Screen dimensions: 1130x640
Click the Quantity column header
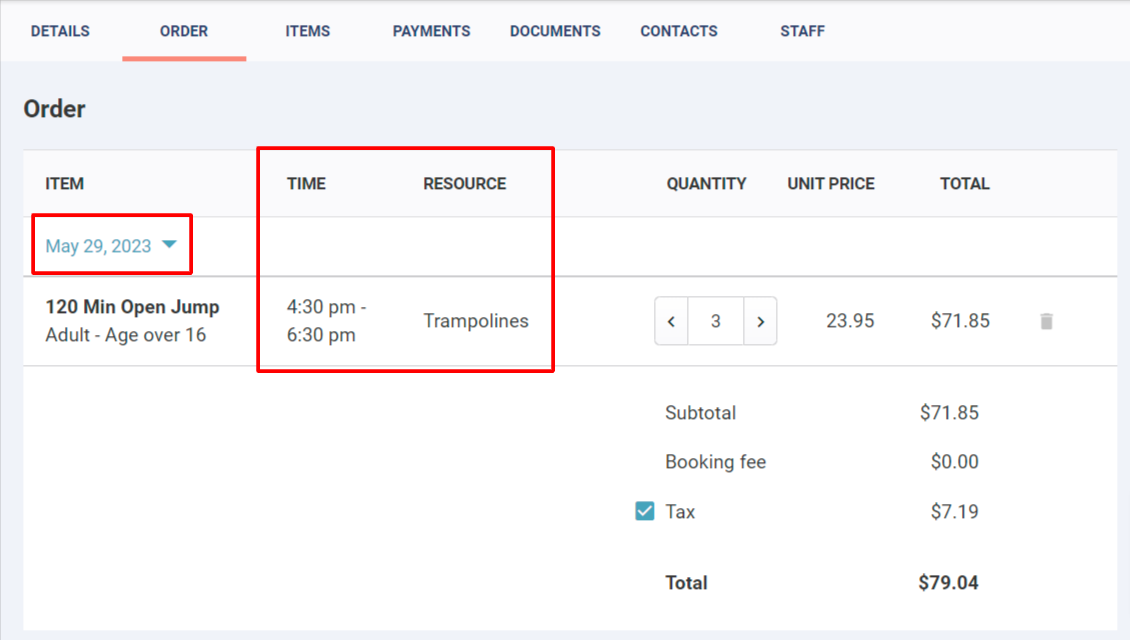coord(706,184)
